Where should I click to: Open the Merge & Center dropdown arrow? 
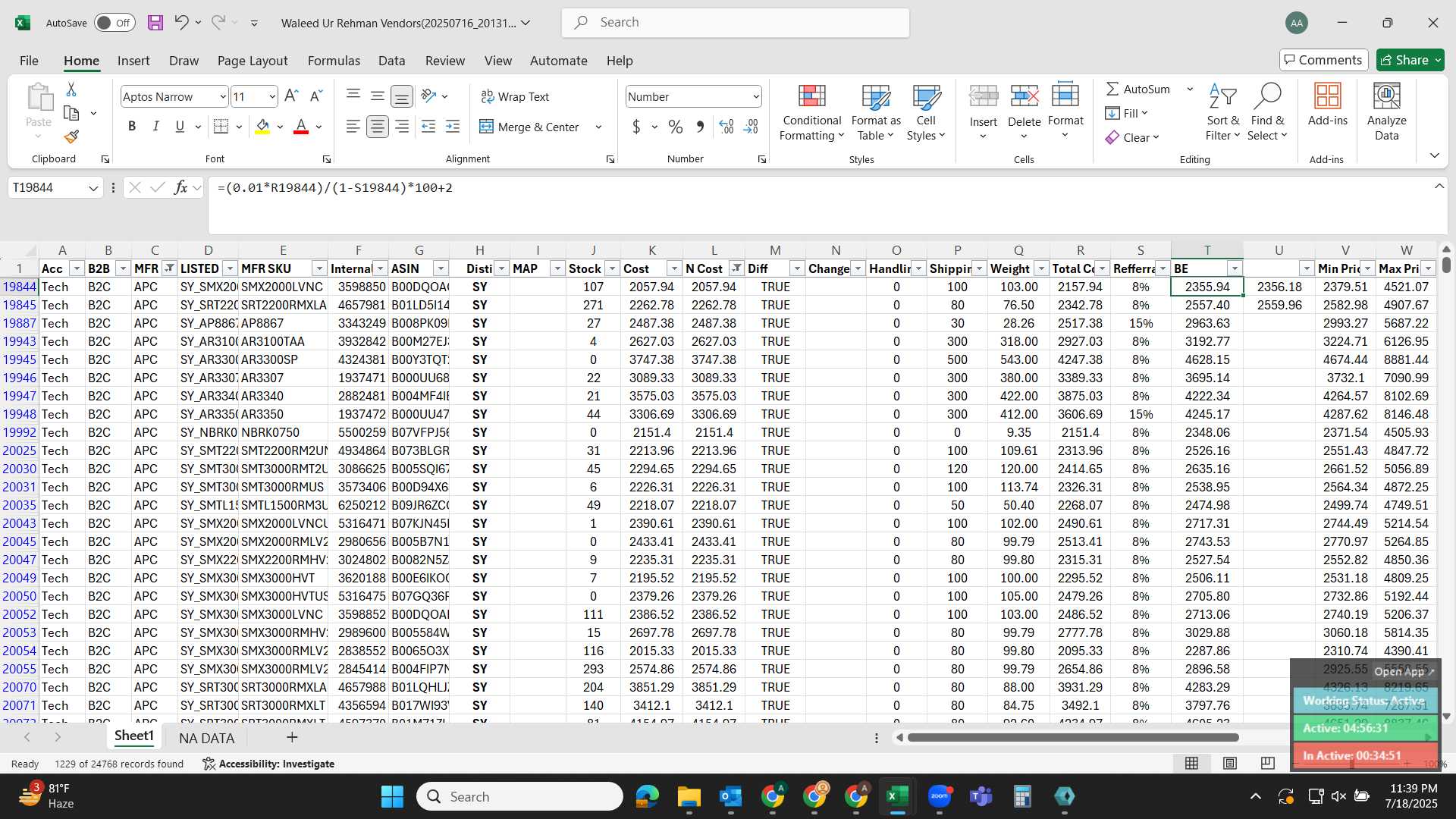pos(598,127)
